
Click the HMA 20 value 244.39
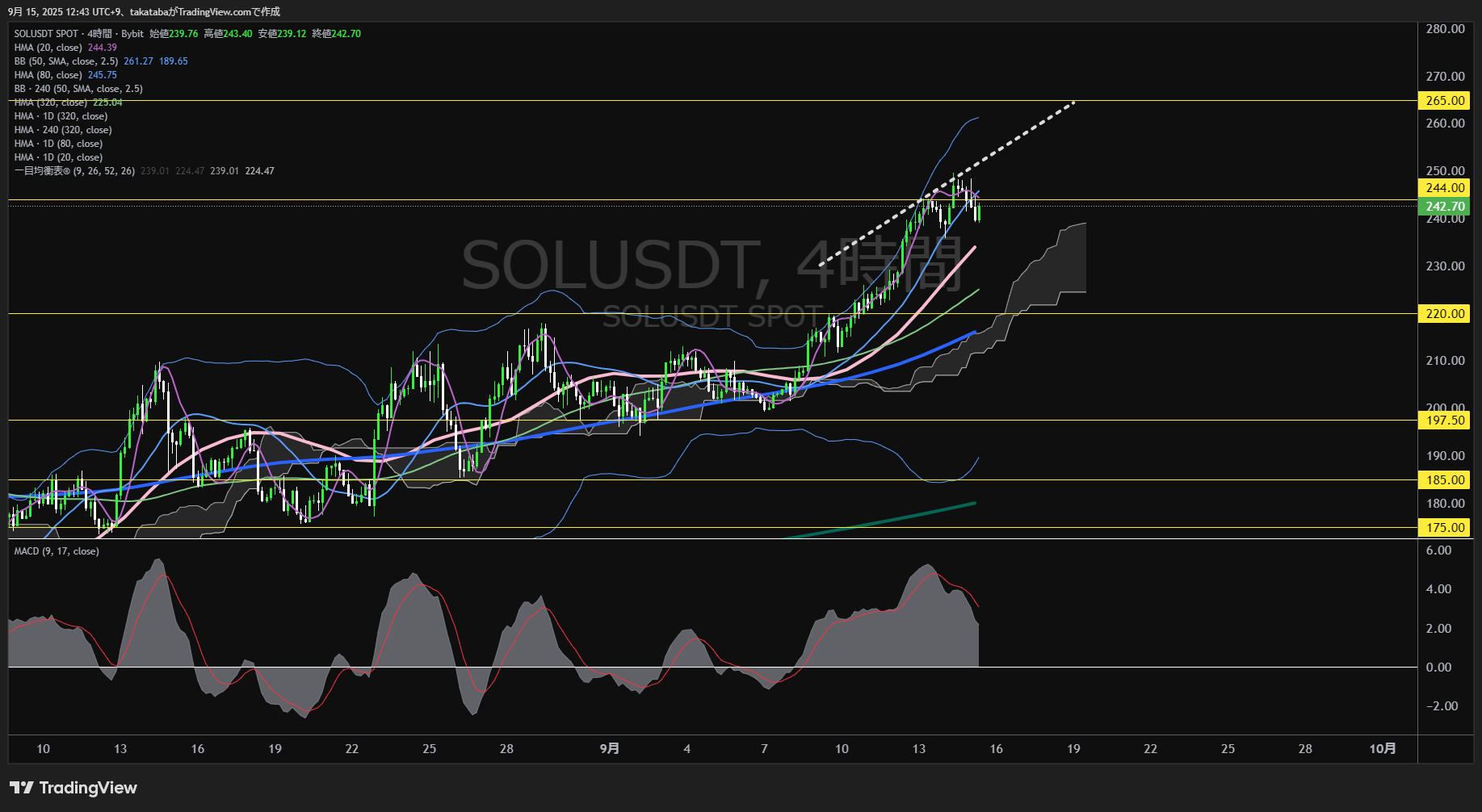click(103, 48)
